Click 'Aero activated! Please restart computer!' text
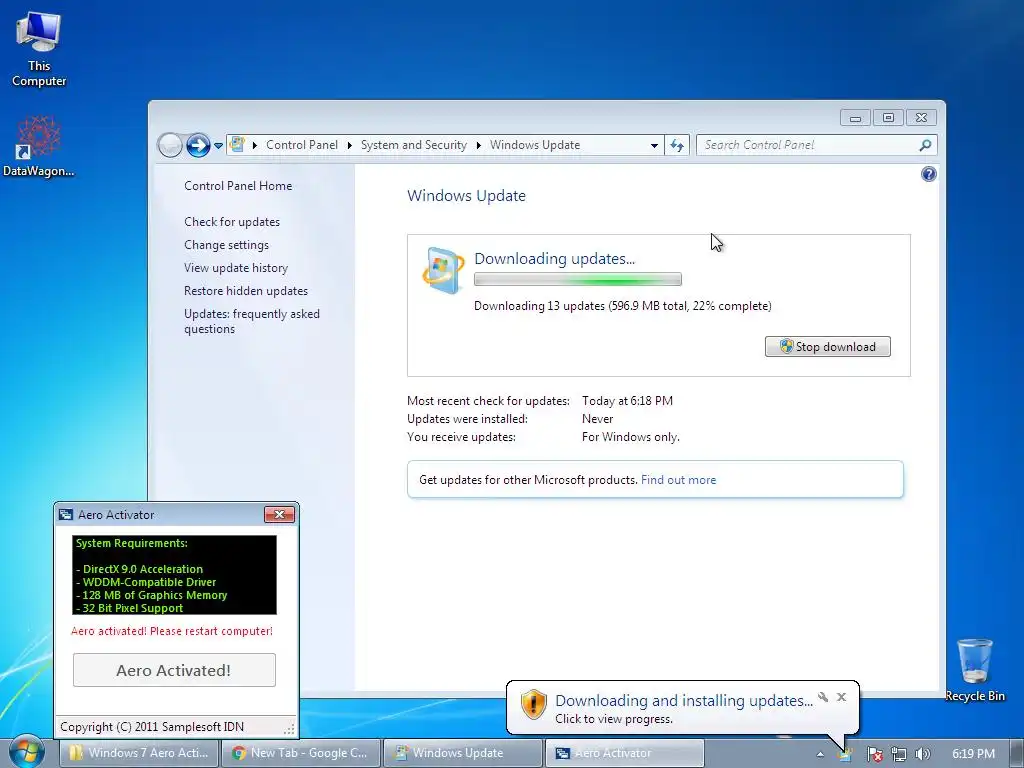This screenshot has width=1024, height=768. click(172, 631)
